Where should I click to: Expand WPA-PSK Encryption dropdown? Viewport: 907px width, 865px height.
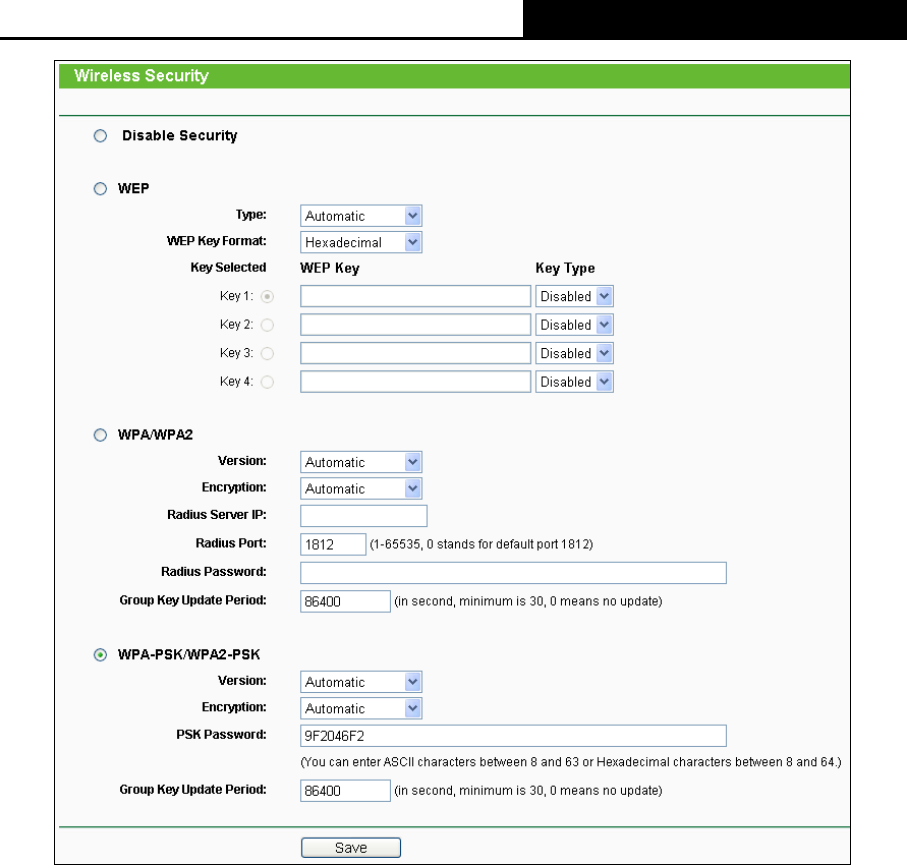pos(361,709)
